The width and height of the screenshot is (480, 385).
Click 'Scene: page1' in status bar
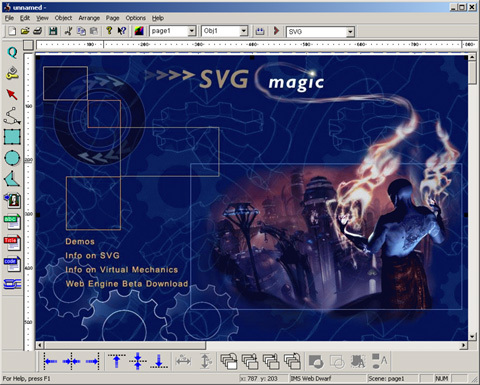[386, 379]
